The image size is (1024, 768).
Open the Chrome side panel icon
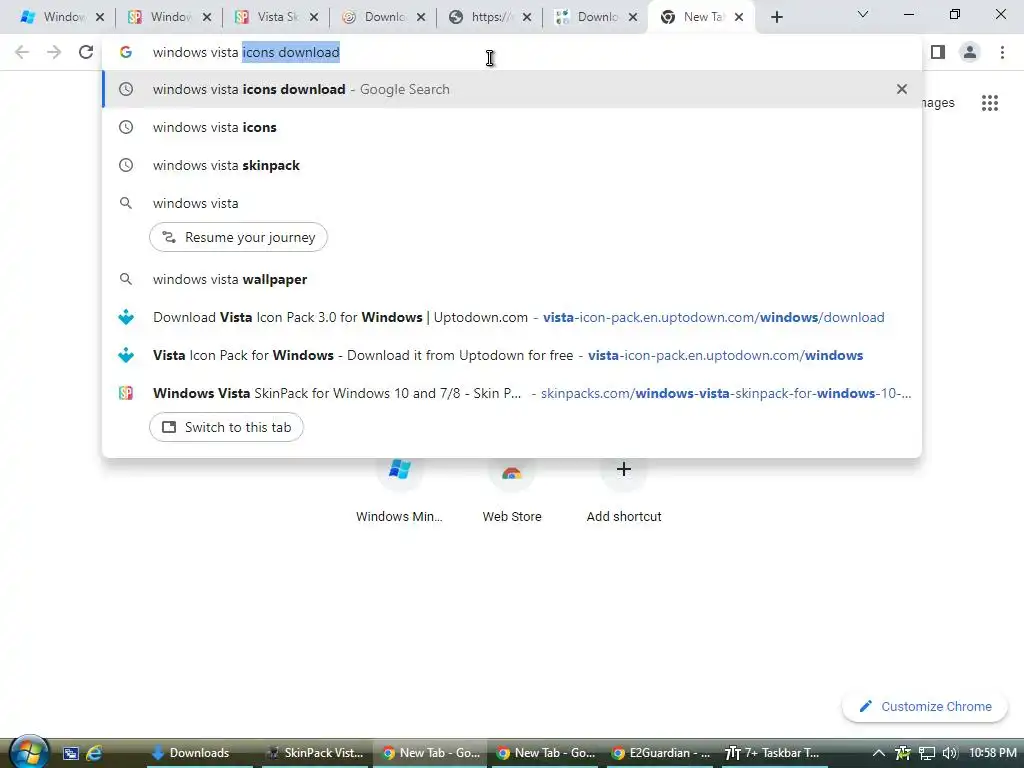pos(938,52)
